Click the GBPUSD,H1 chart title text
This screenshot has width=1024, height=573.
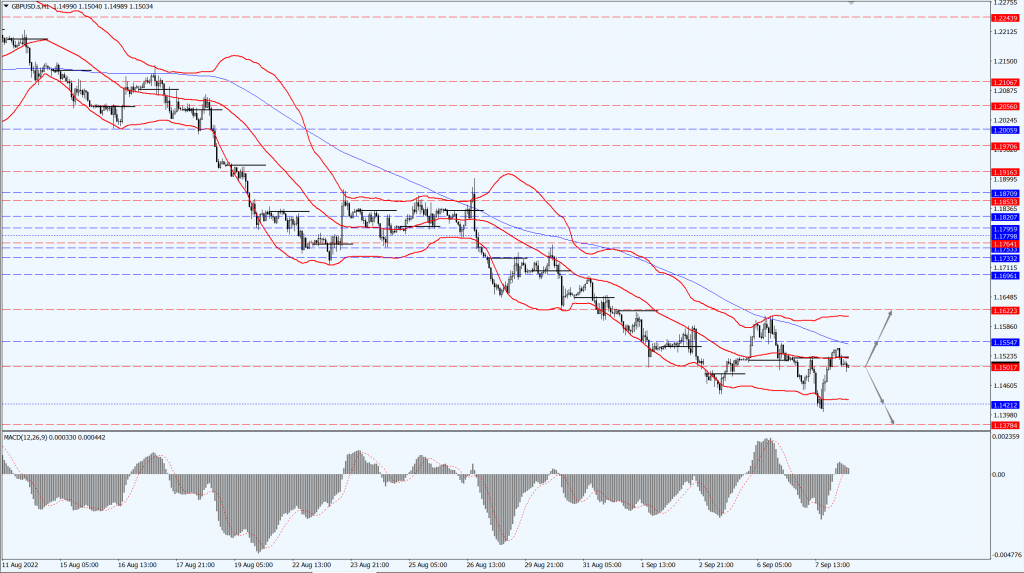32,6
